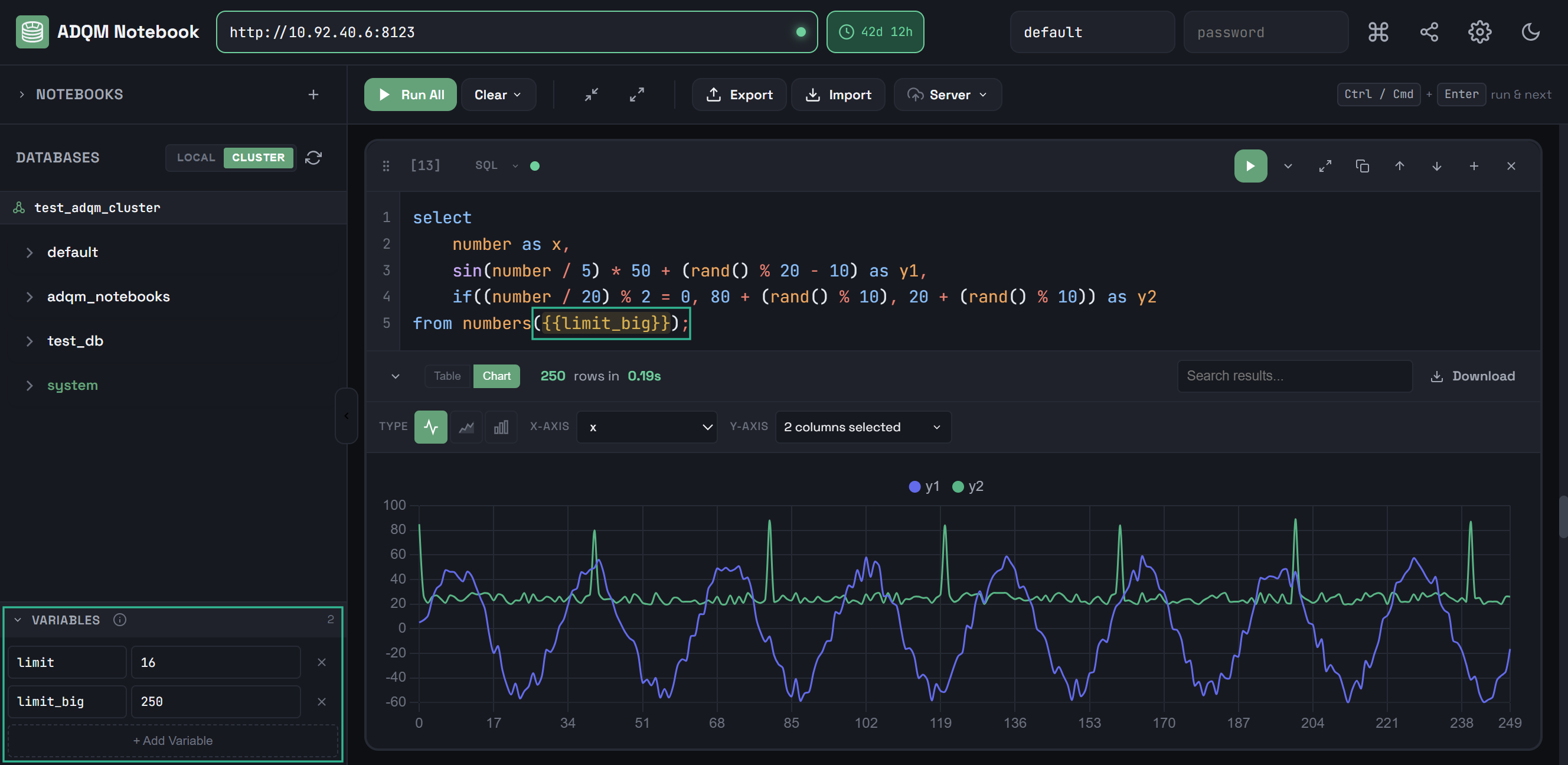
Task: Open the Server menu
Action: (947, 95)
